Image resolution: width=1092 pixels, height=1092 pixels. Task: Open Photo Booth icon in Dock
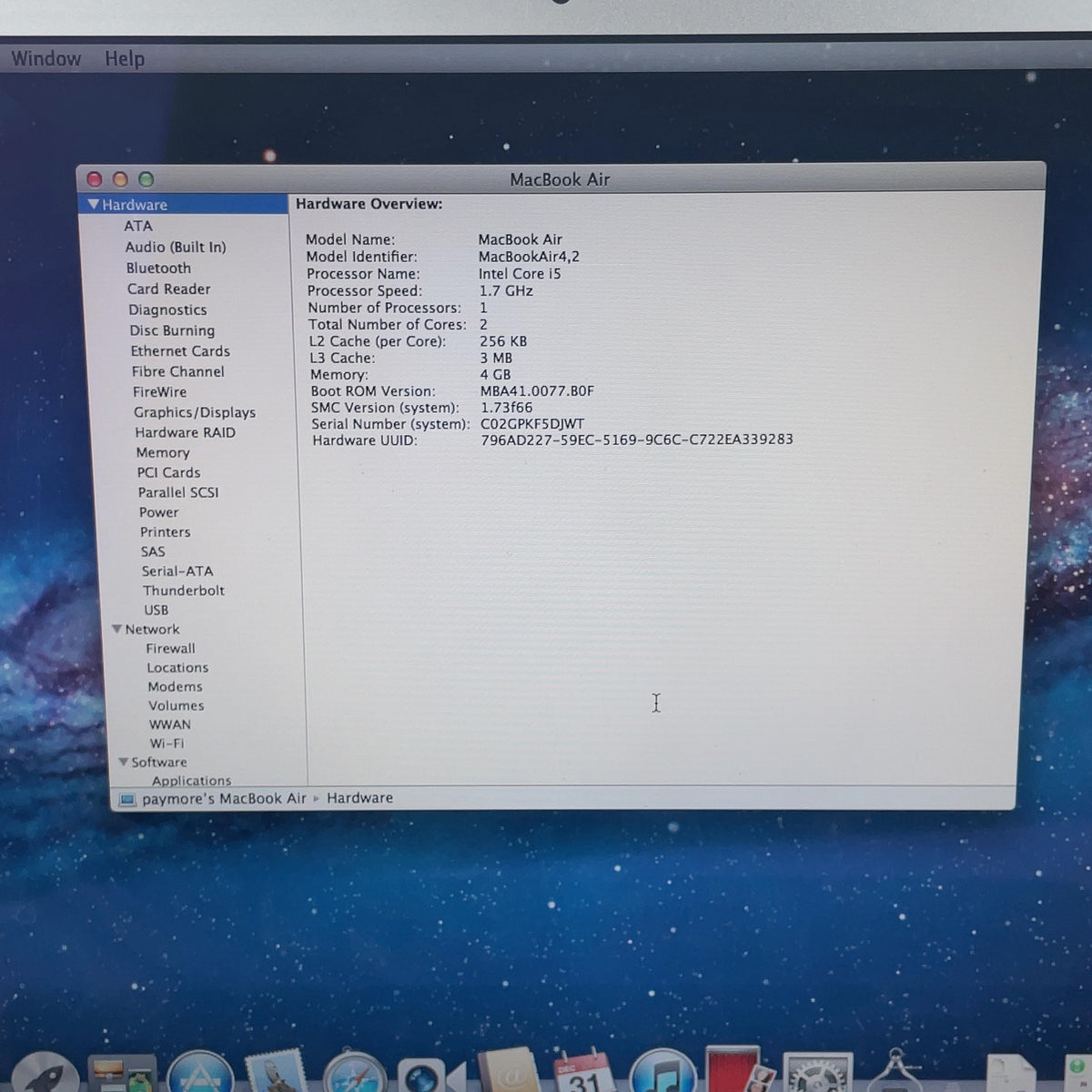737,1070
